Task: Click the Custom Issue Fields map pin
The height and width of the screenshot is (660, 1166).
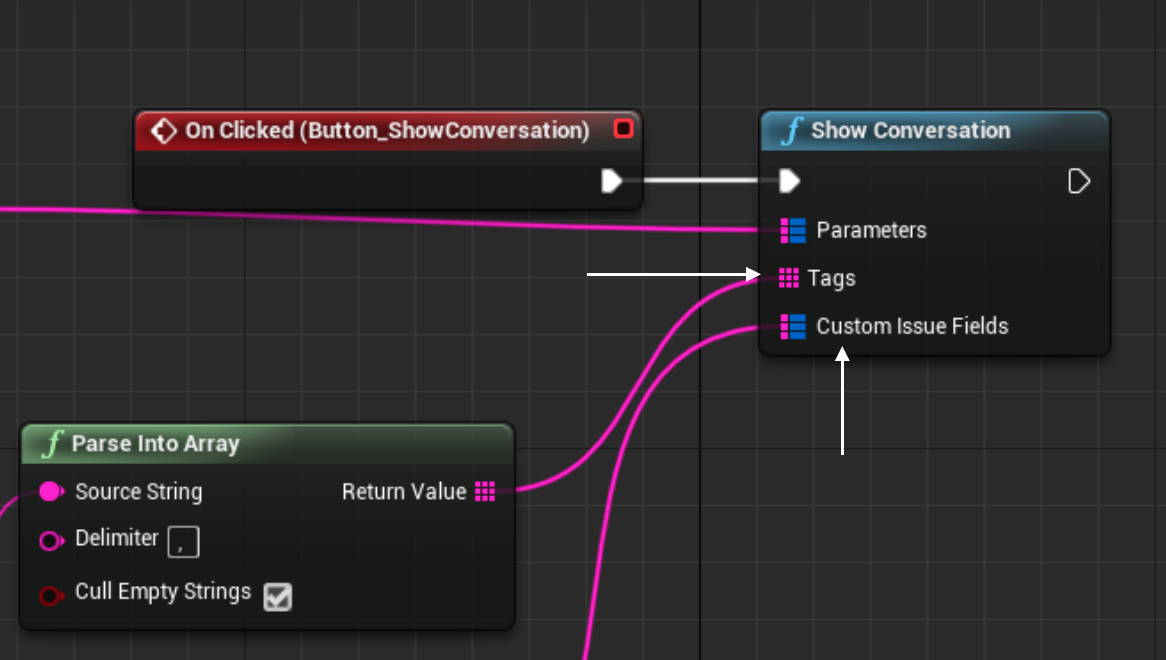Action: [x=793, y=326]
